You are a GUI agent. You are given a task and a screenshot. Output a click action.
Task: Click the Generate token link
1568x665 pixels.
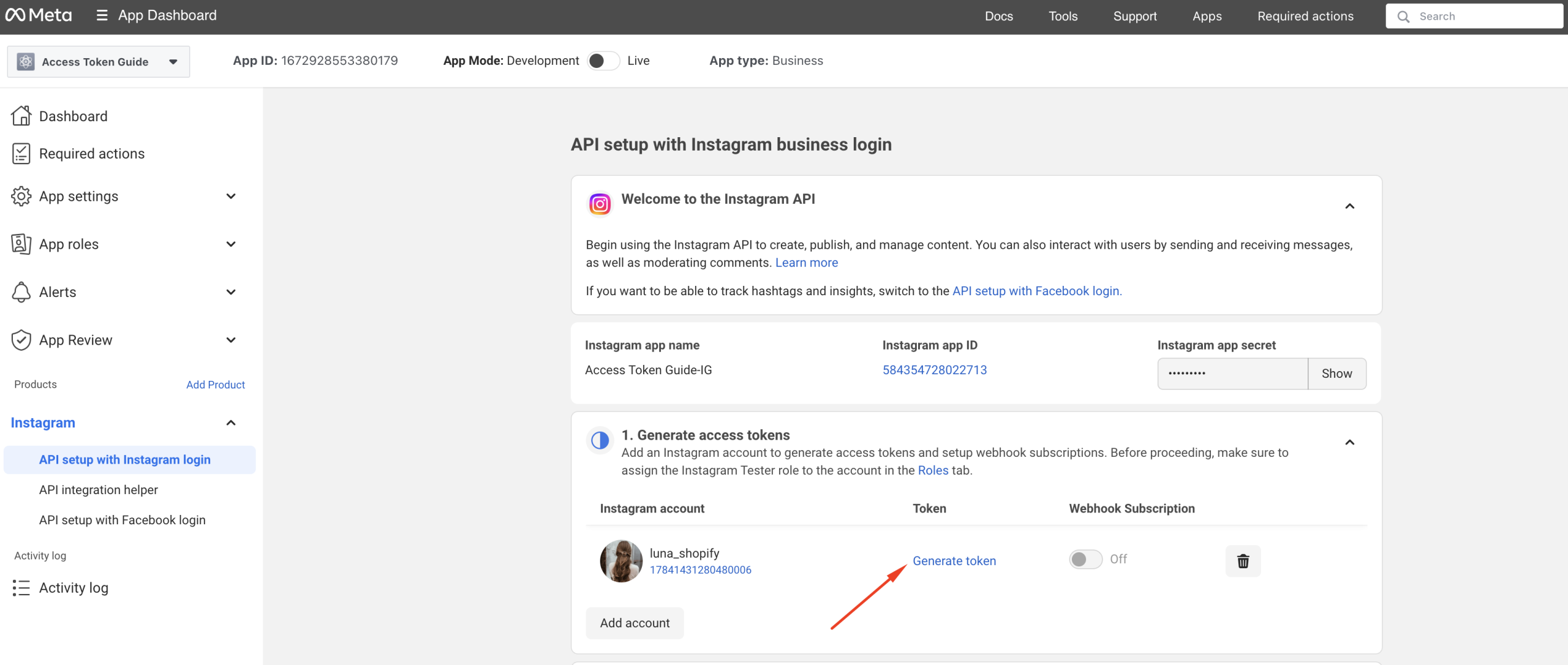coord(954,561)
